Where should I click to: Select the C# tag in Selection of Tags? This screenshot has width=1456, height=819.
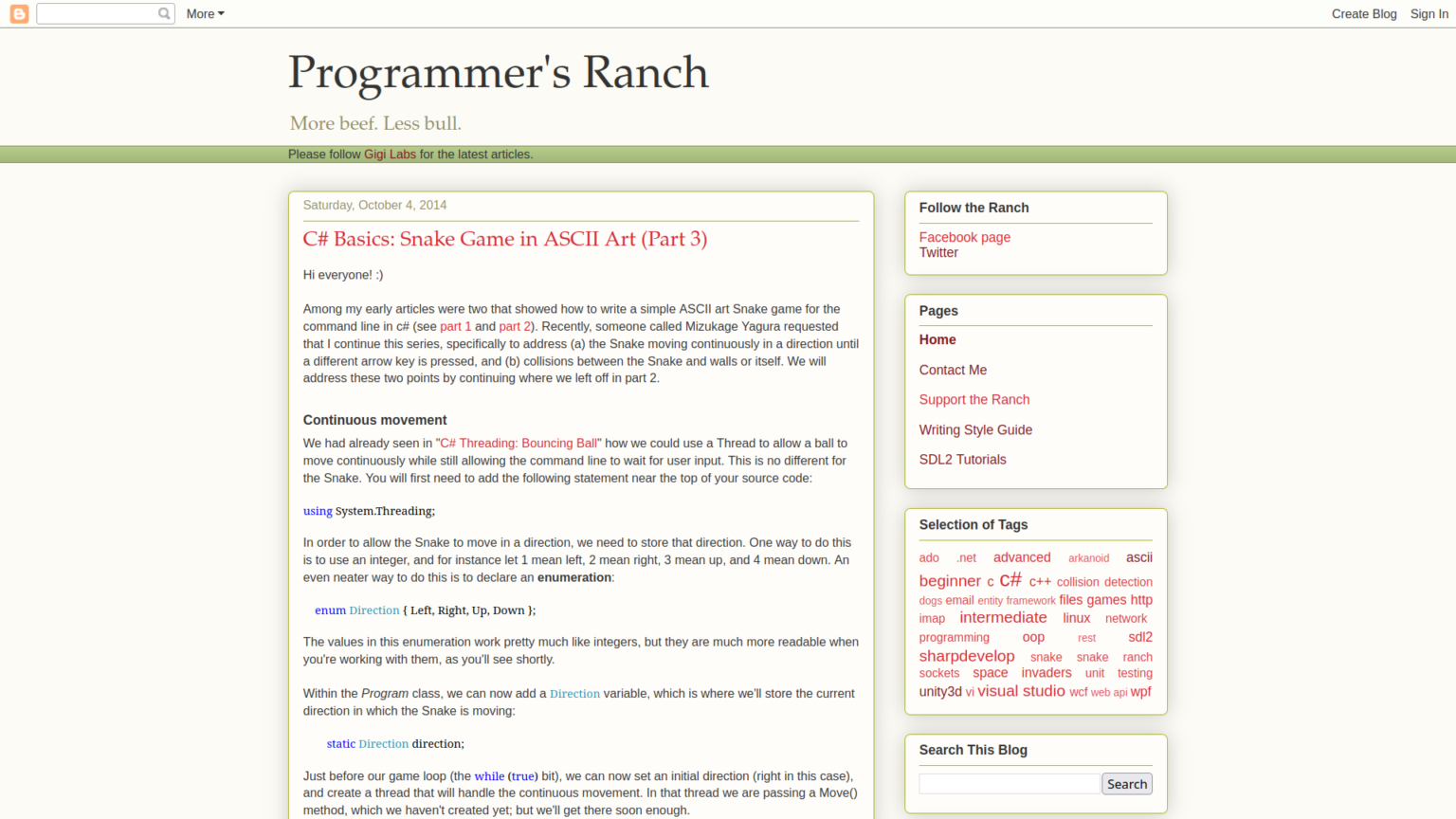tap(1010, 579)
